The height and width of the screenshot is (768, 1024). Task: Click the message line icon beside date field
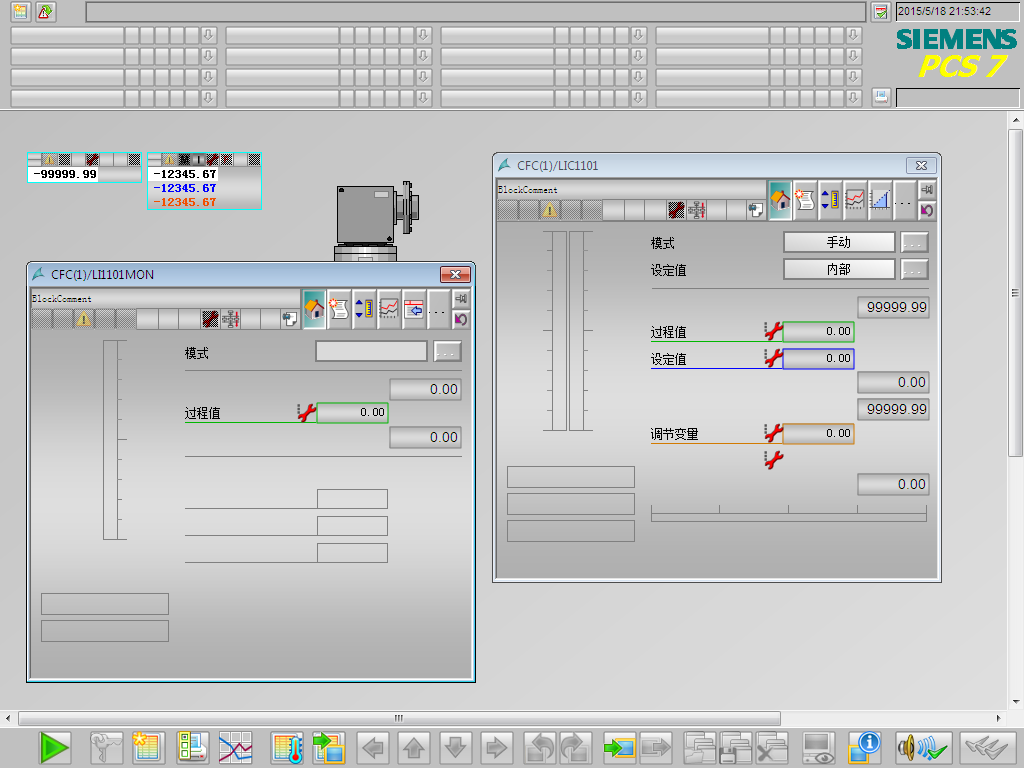click(x=881, y=11)
